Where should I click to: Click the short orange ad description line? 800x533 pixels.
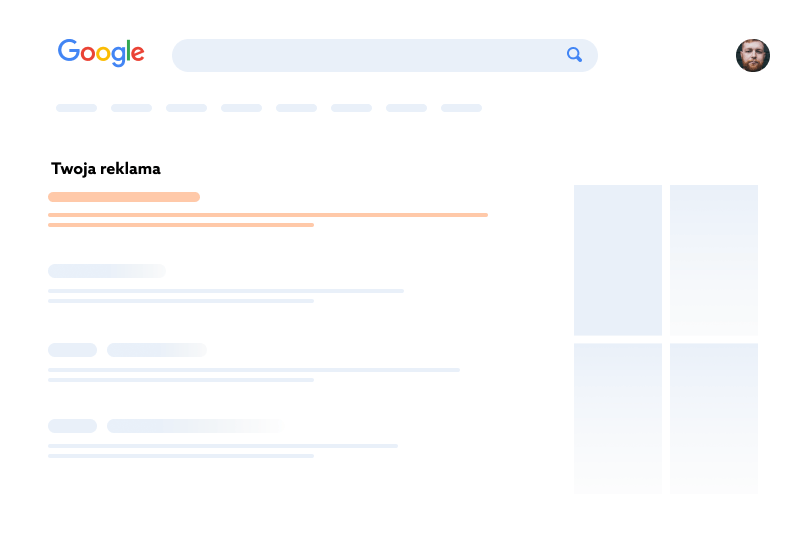click(x=181, y=225)
